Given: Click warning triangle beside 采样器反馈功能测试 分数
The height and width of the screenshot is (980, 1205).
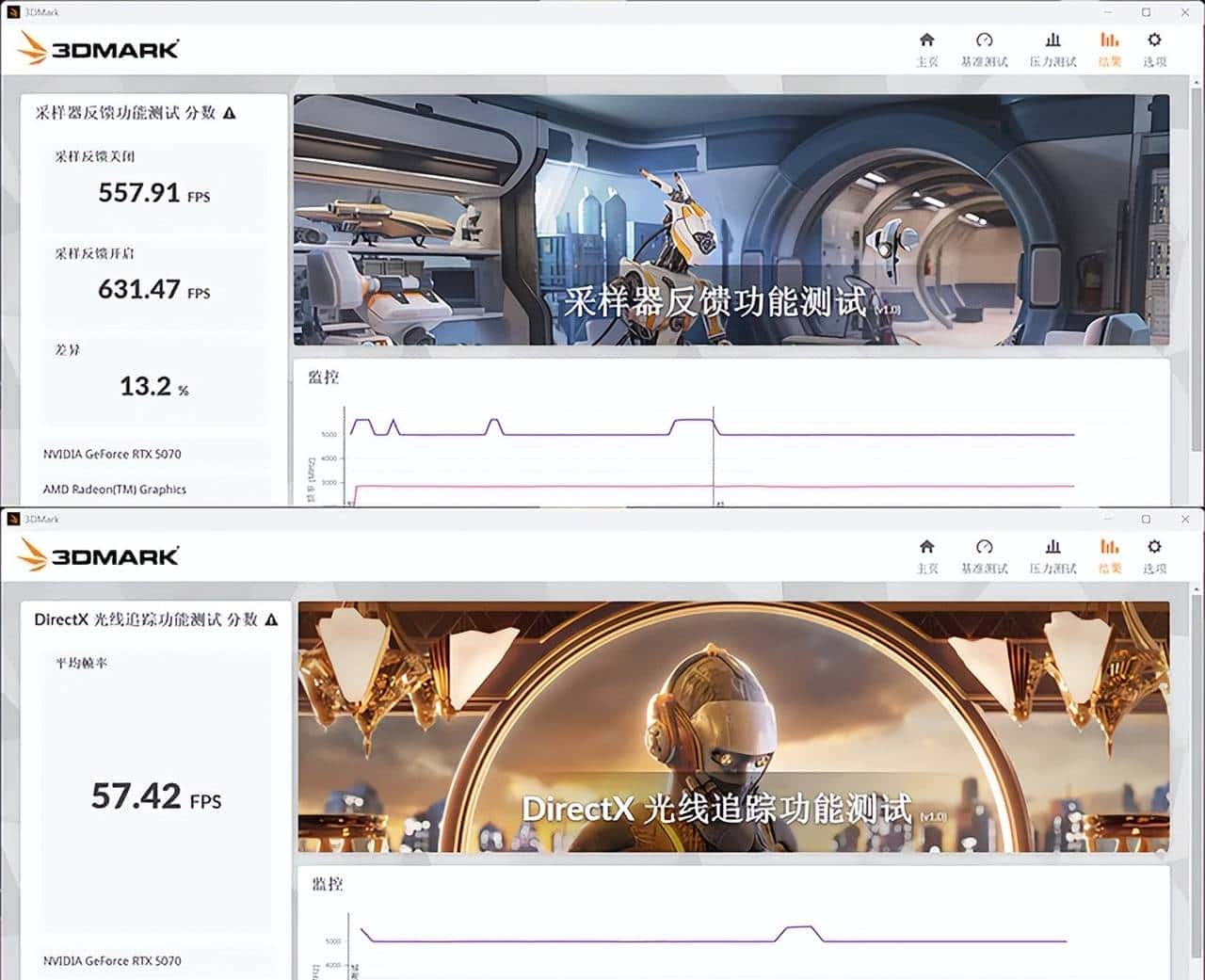Looking at the screenshot, I should click(230, 113).
